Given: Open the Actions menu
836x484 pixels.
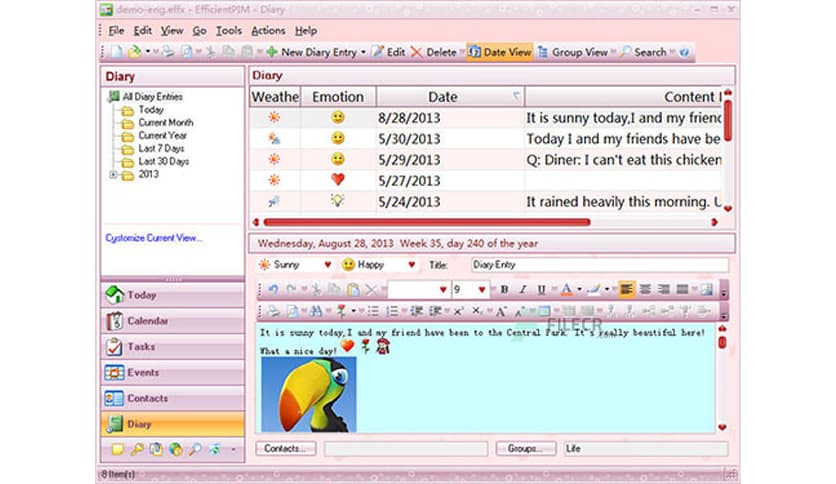Looking at the screenshot, I should 268,31.
